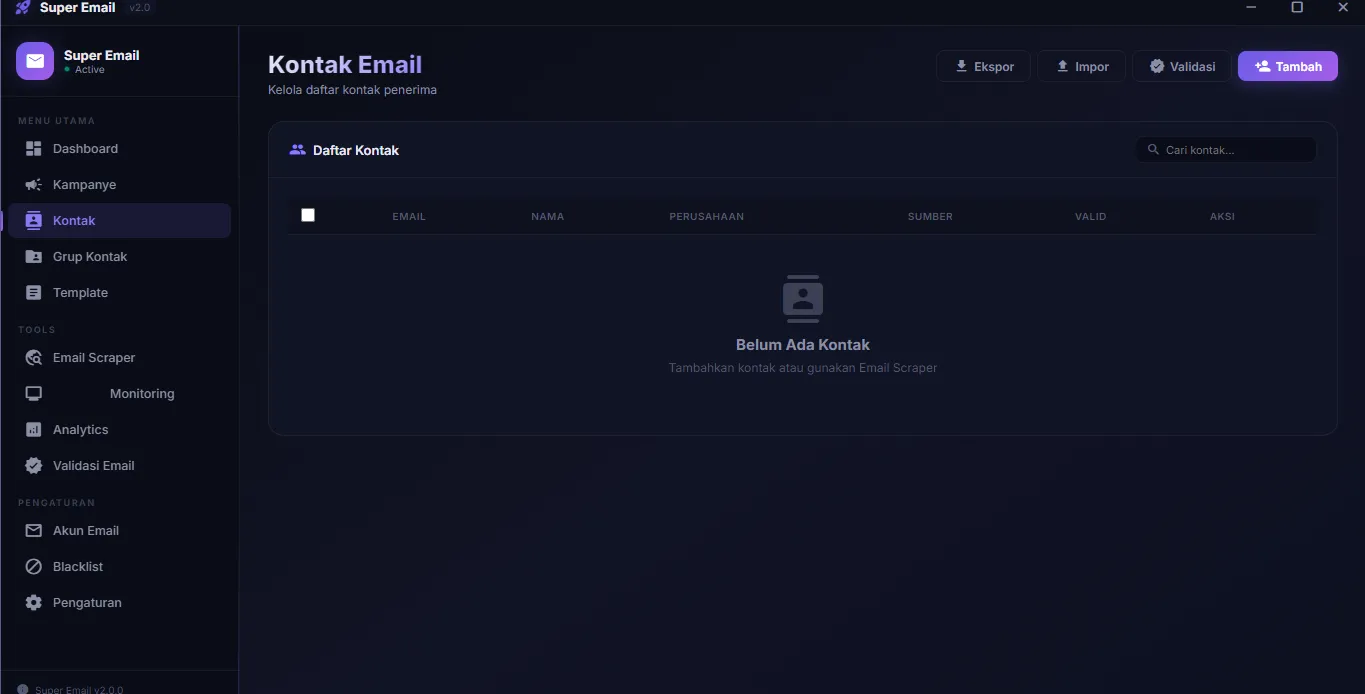Click the v2.0 version badge in title bar
Screen dimensions: 1365x694
139,8
